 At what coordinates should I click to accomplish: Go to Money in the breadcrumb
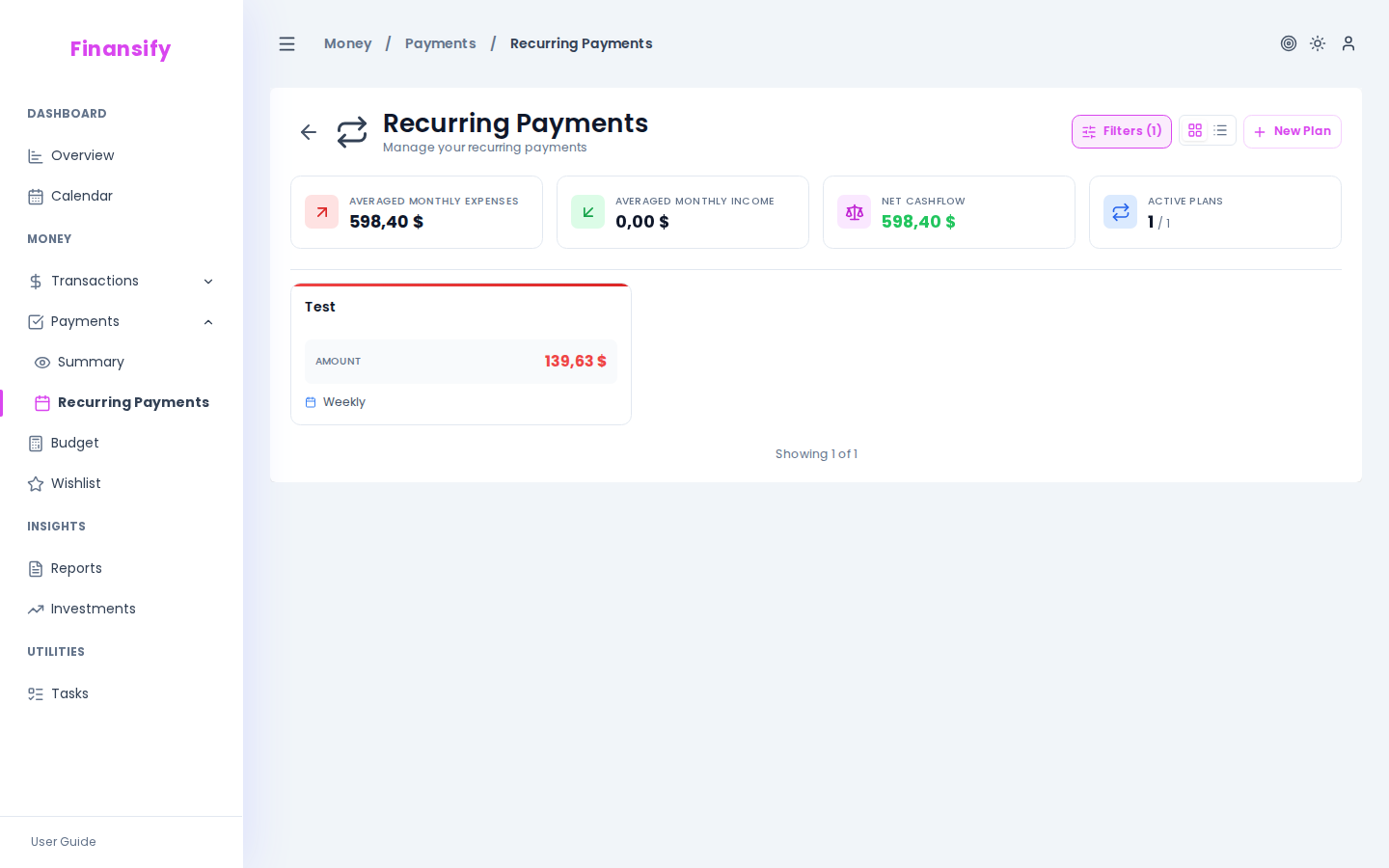(x=347, y=43)
